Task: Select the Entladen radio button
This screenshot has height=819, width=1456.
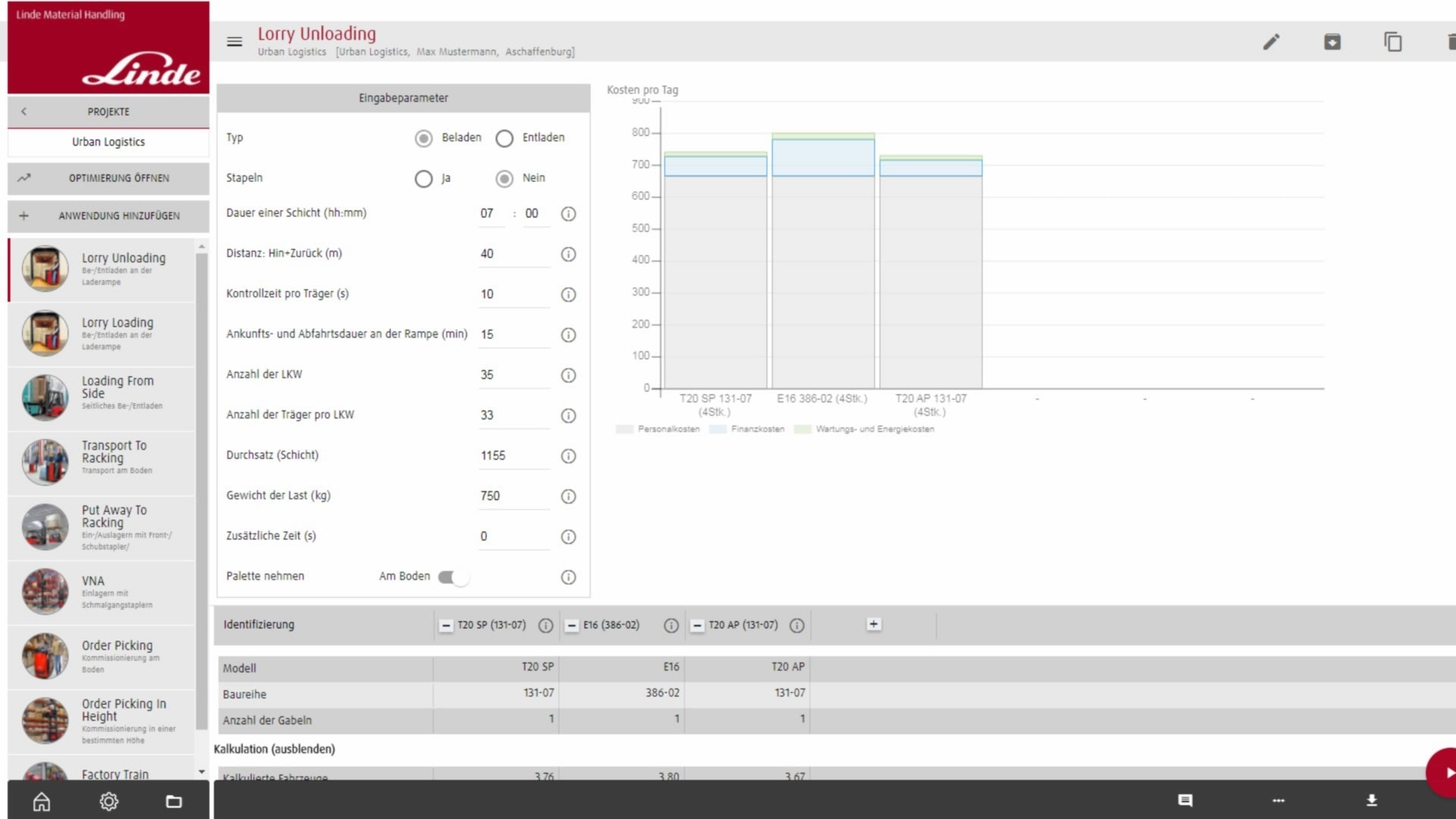Action: 504,138
